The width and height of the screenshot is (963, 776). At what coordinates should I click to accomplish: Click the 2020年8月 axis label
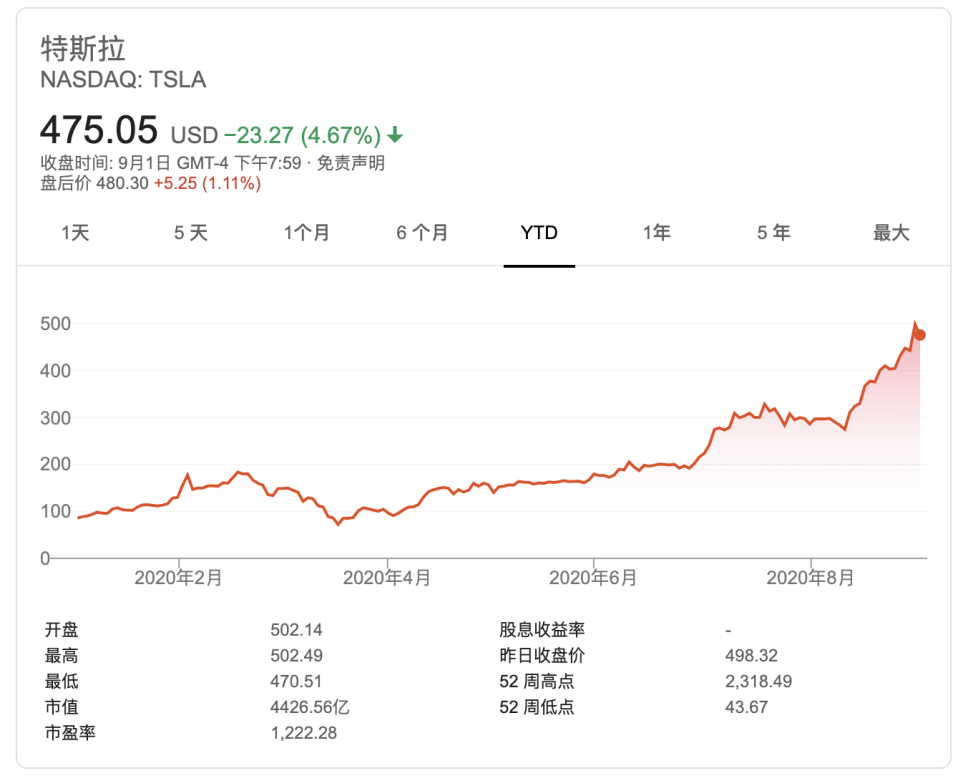click(811, 577)
